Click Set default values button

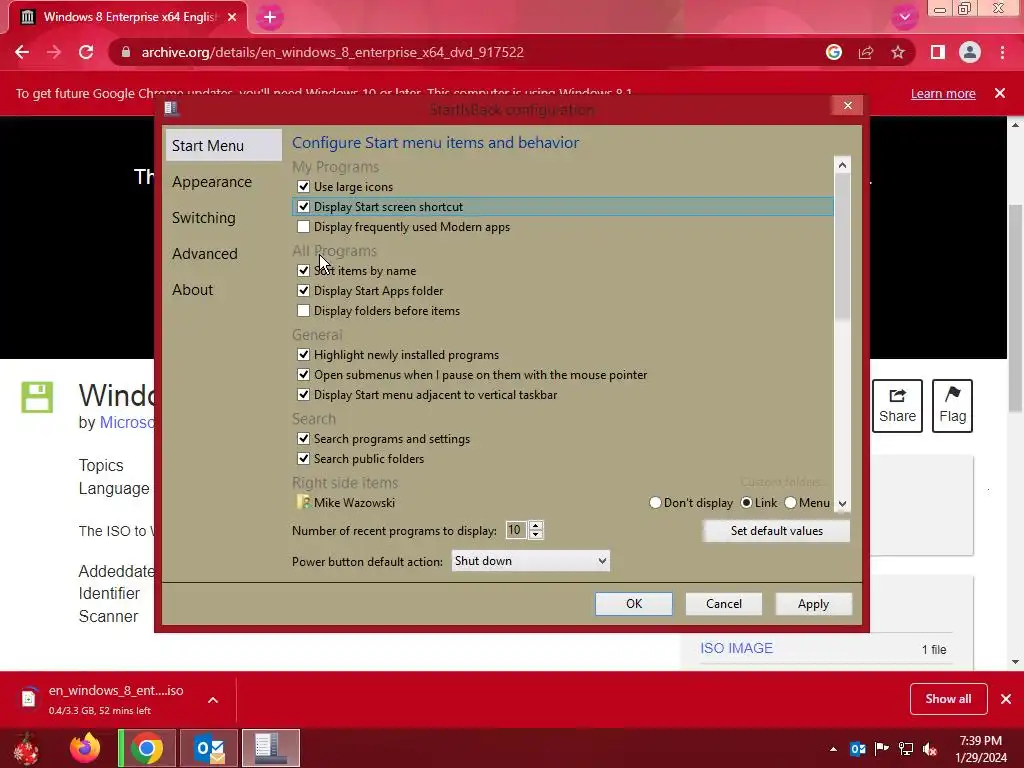pos(776,531)
